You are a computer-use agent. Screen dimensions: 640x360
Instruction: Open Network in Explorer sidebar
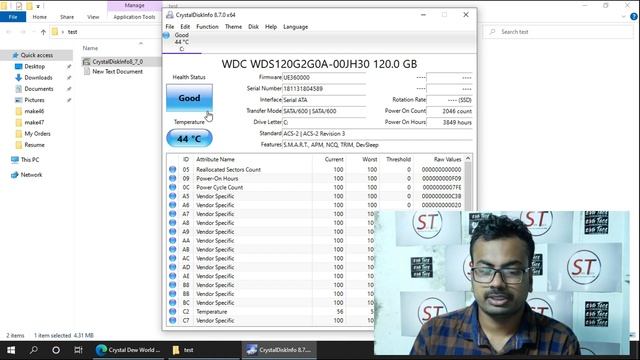31,175
